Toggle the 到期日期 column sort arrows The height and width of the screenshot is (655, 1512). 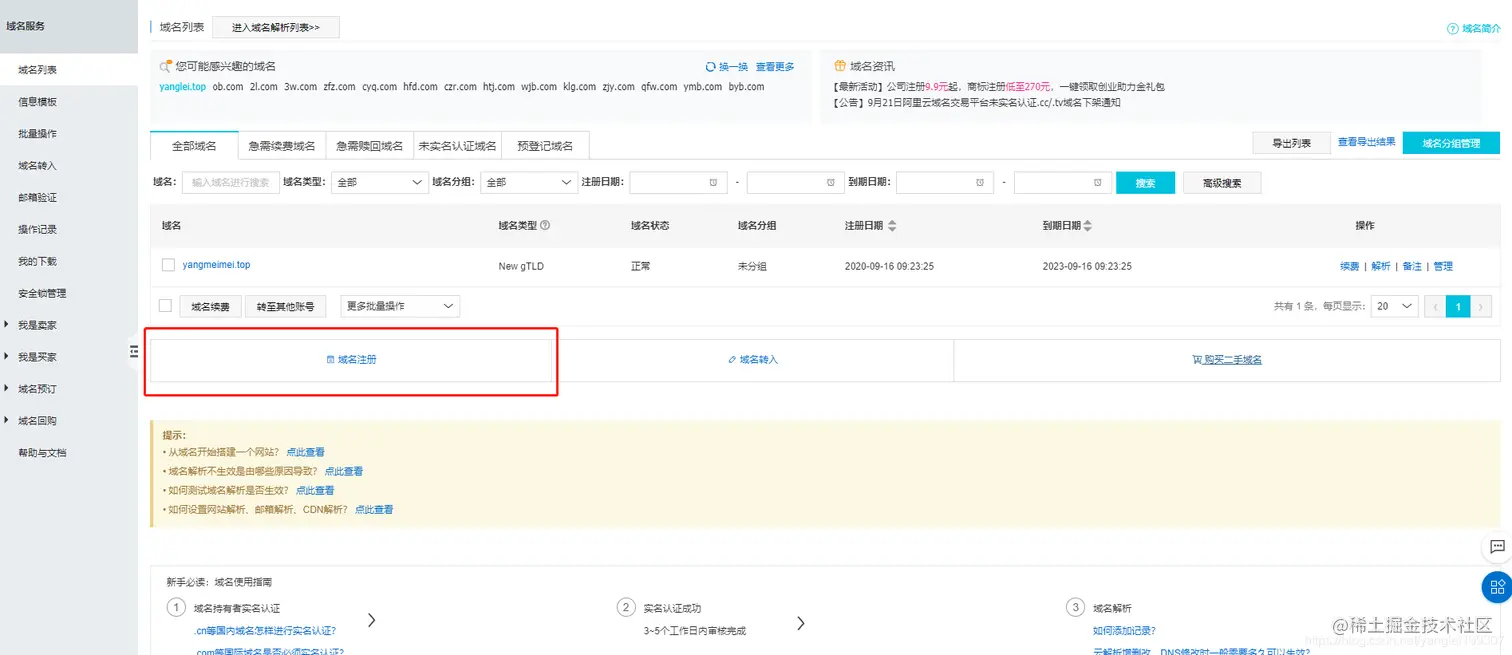(1089, 225)
